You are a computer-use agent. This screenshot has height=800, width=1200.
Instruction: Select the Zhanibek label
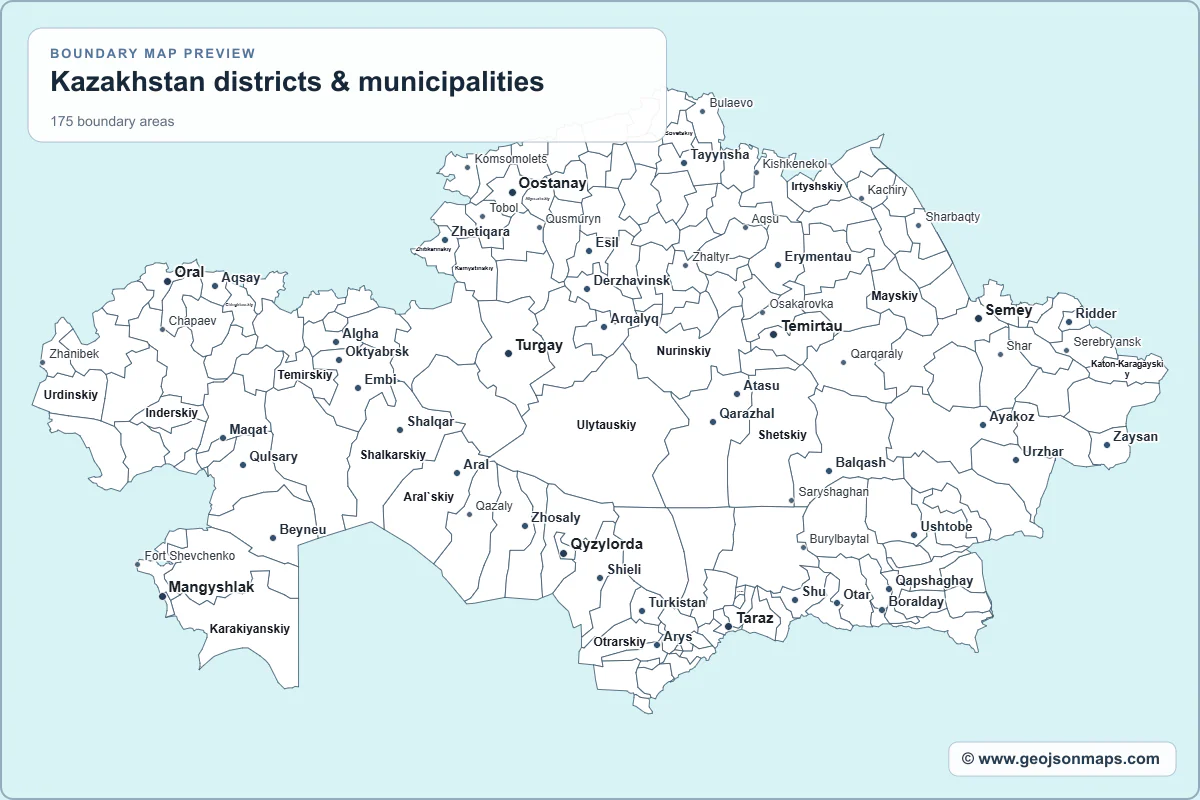(75, 355)
